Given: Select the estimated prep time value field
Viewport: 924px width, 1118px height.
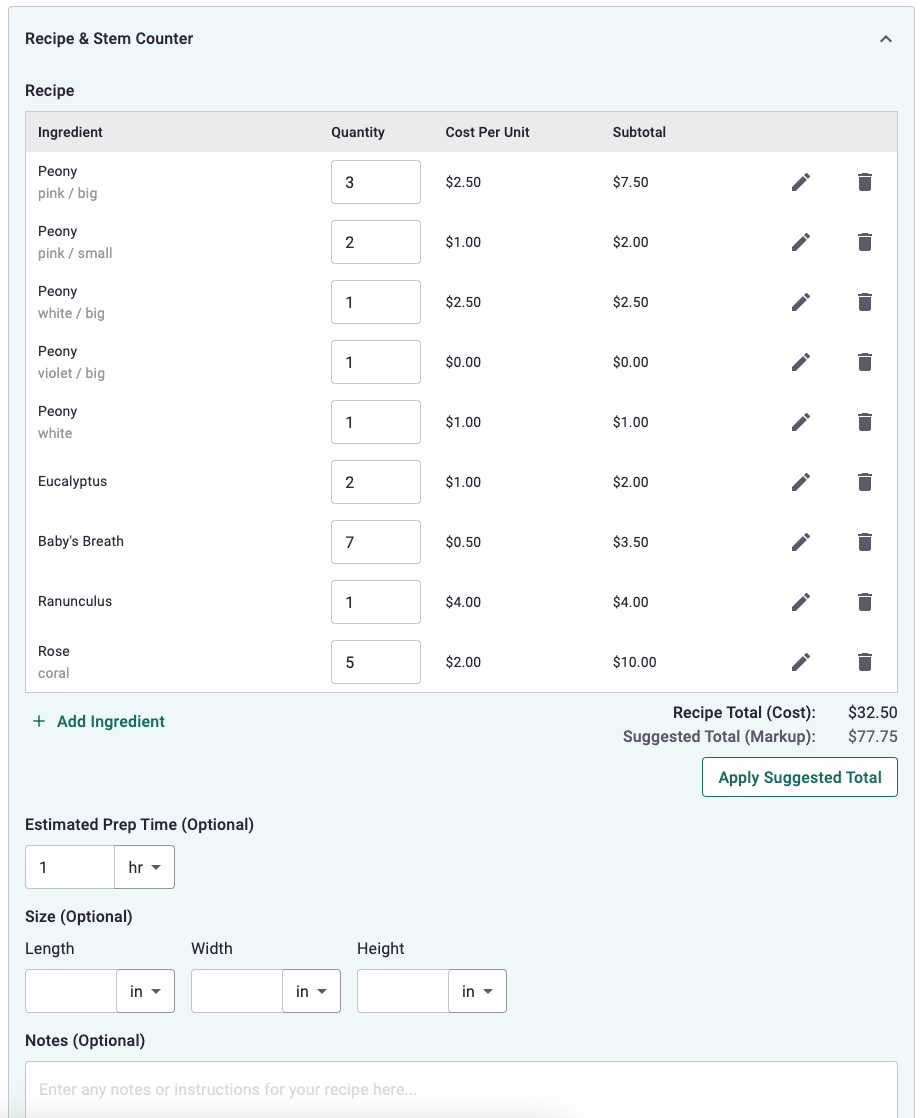Looking at the screenshot, I should point(69,867).
